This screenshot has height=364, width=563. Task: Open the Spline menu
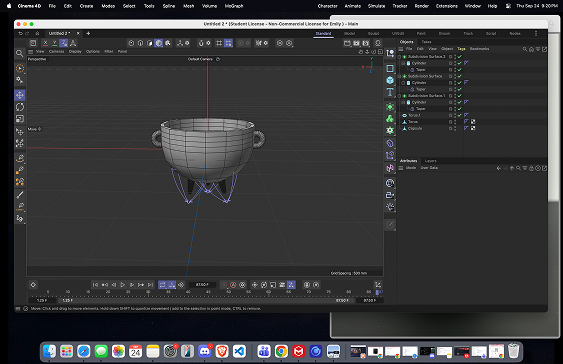pyautogui.click(x=168, y=6)
